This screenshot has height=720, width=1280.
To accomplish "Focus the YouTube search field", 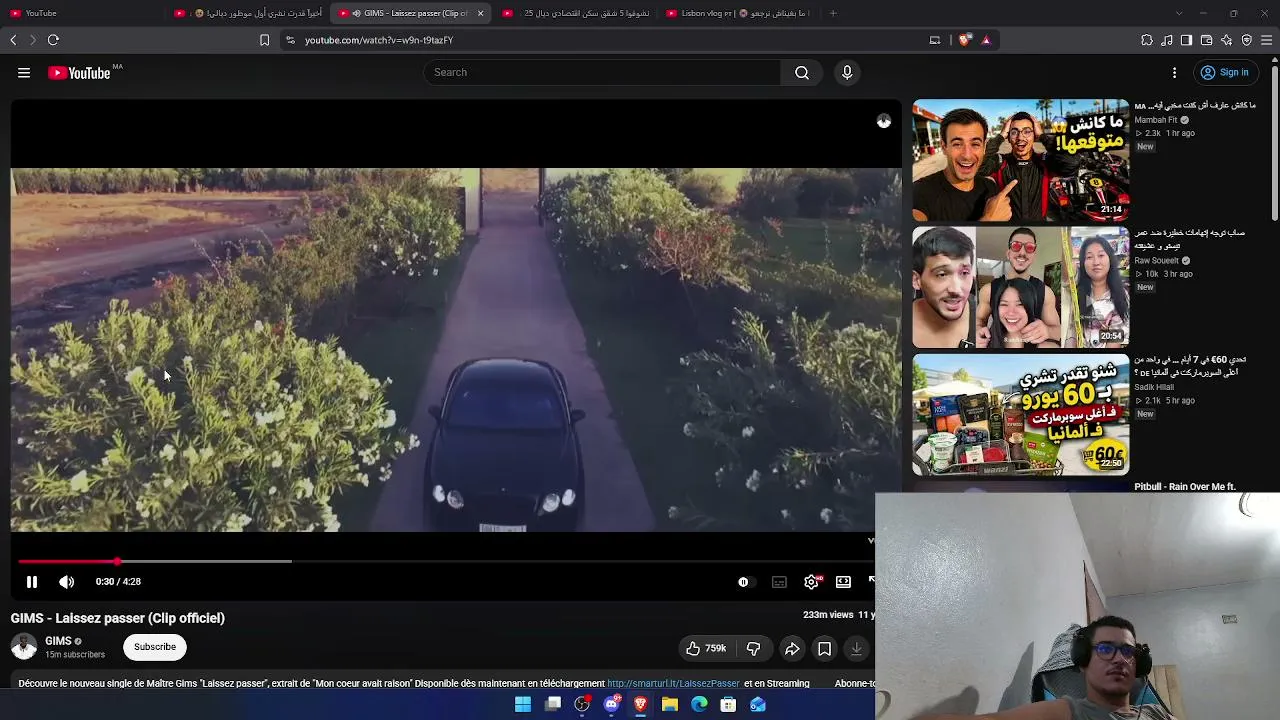I will 602,72.
